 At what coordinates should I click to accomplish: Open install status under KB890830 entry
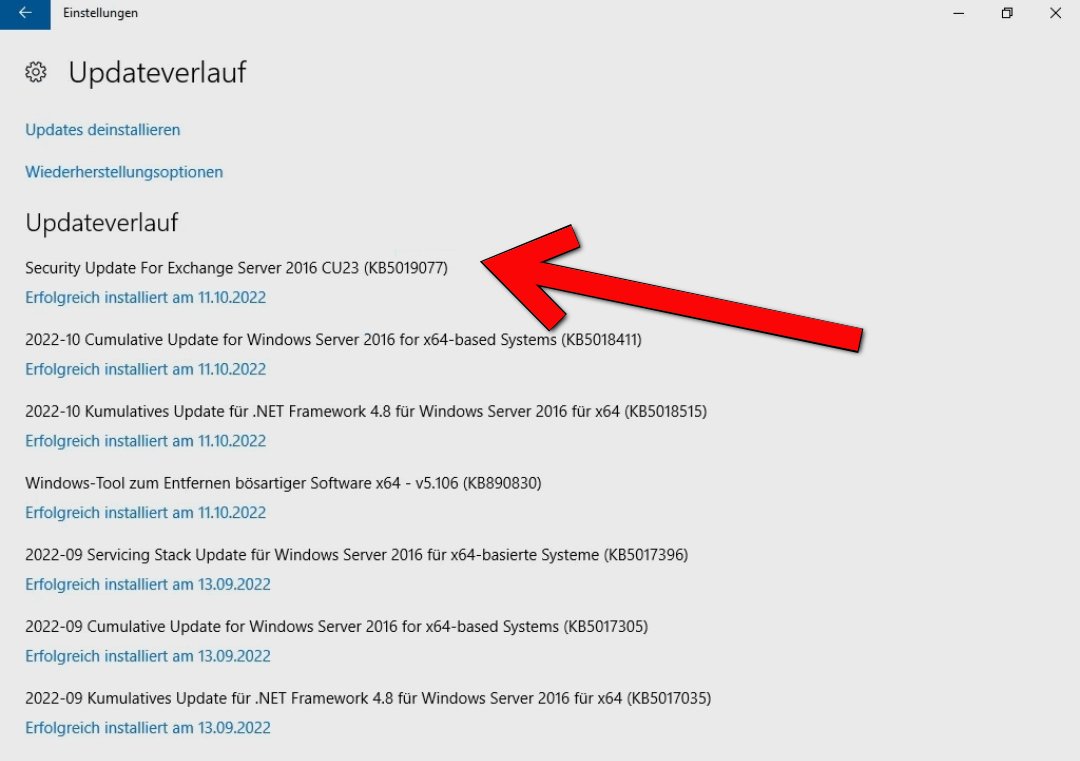(145, 512)
